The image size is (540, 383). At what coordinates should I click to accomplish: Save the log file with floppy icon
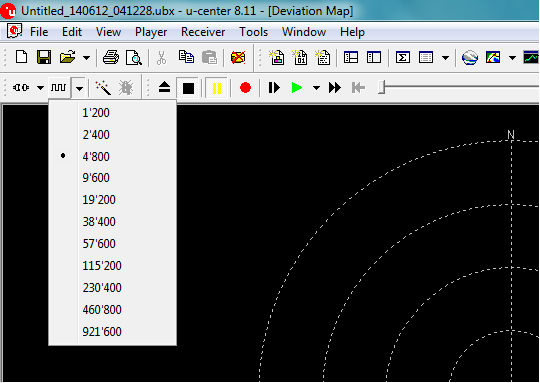click(x=44, y=57)
